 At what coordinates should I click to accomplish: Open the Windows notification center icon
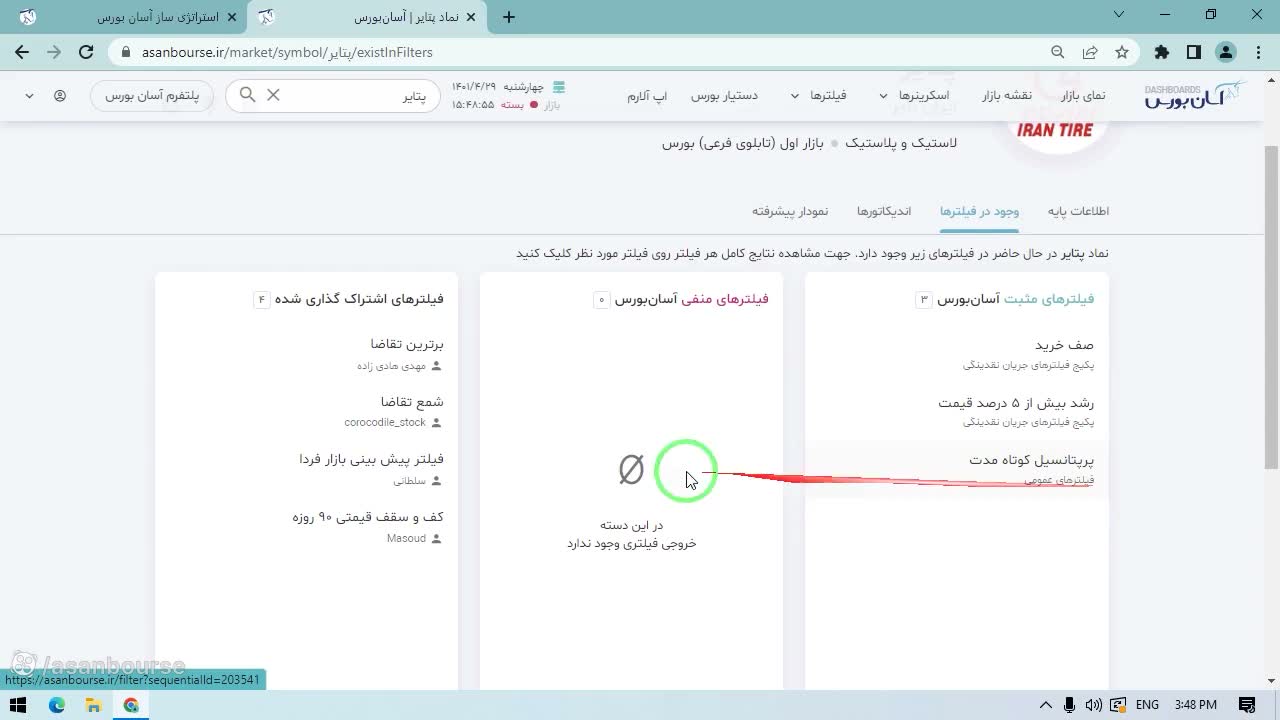[1247, 705]
